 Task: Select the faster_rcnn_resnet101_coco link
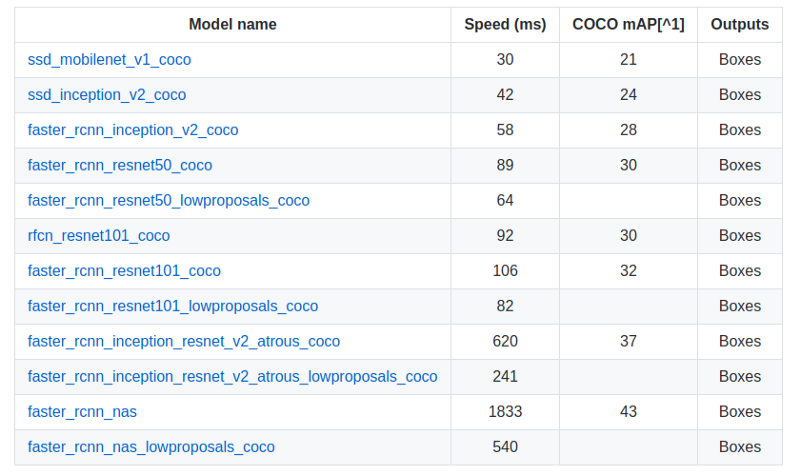pyautogui.click(x=124, y=271)
